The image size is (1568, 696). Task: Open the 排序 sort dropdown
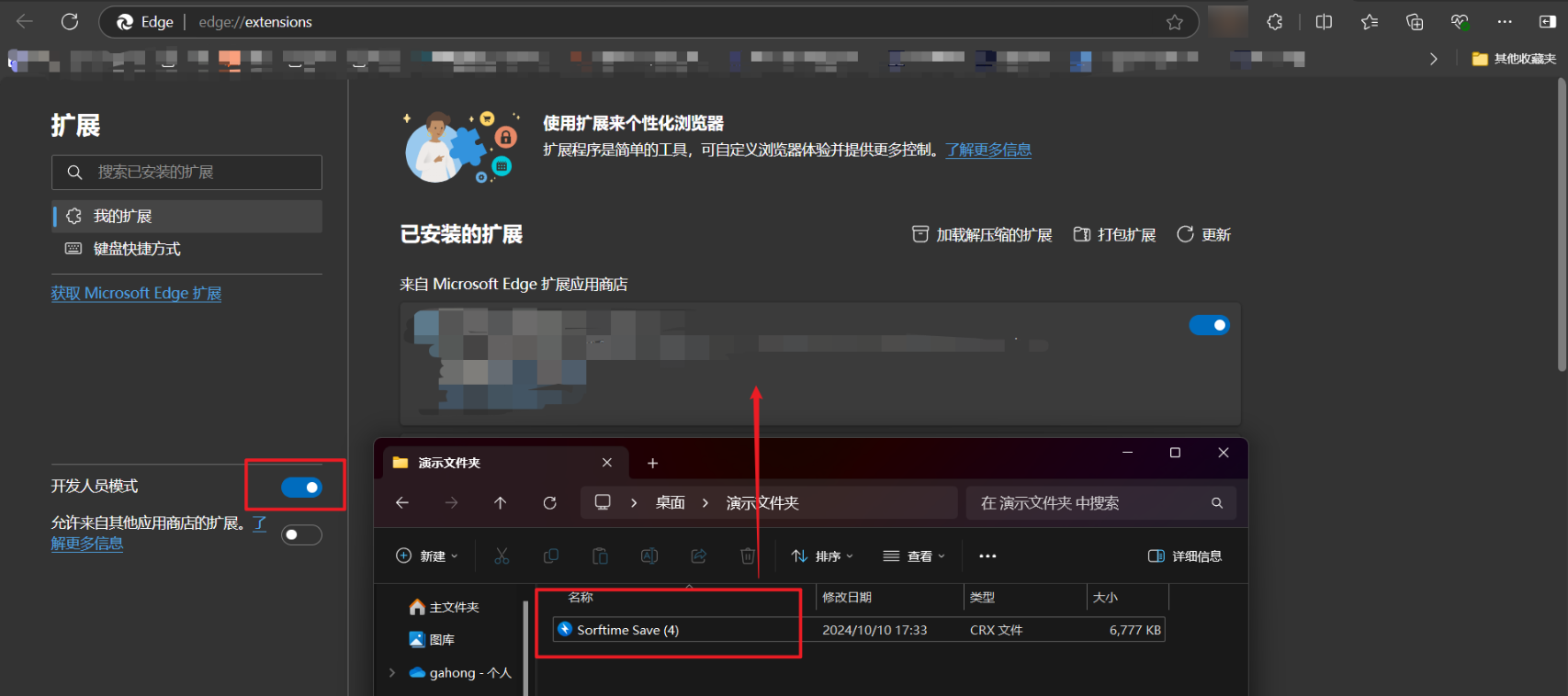pos(822,556)
